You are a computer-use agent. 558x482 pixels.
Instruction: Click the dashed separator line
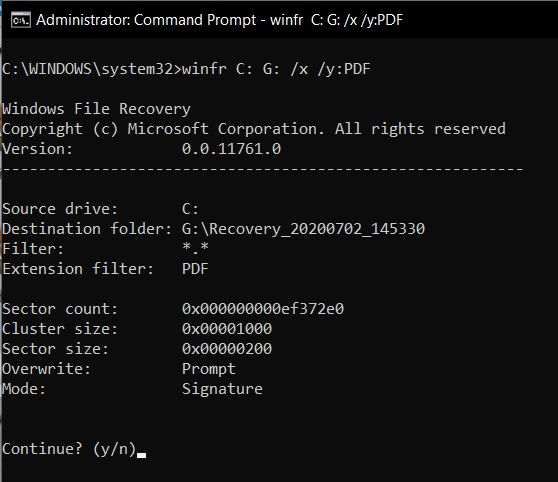(x=263, y=169)
